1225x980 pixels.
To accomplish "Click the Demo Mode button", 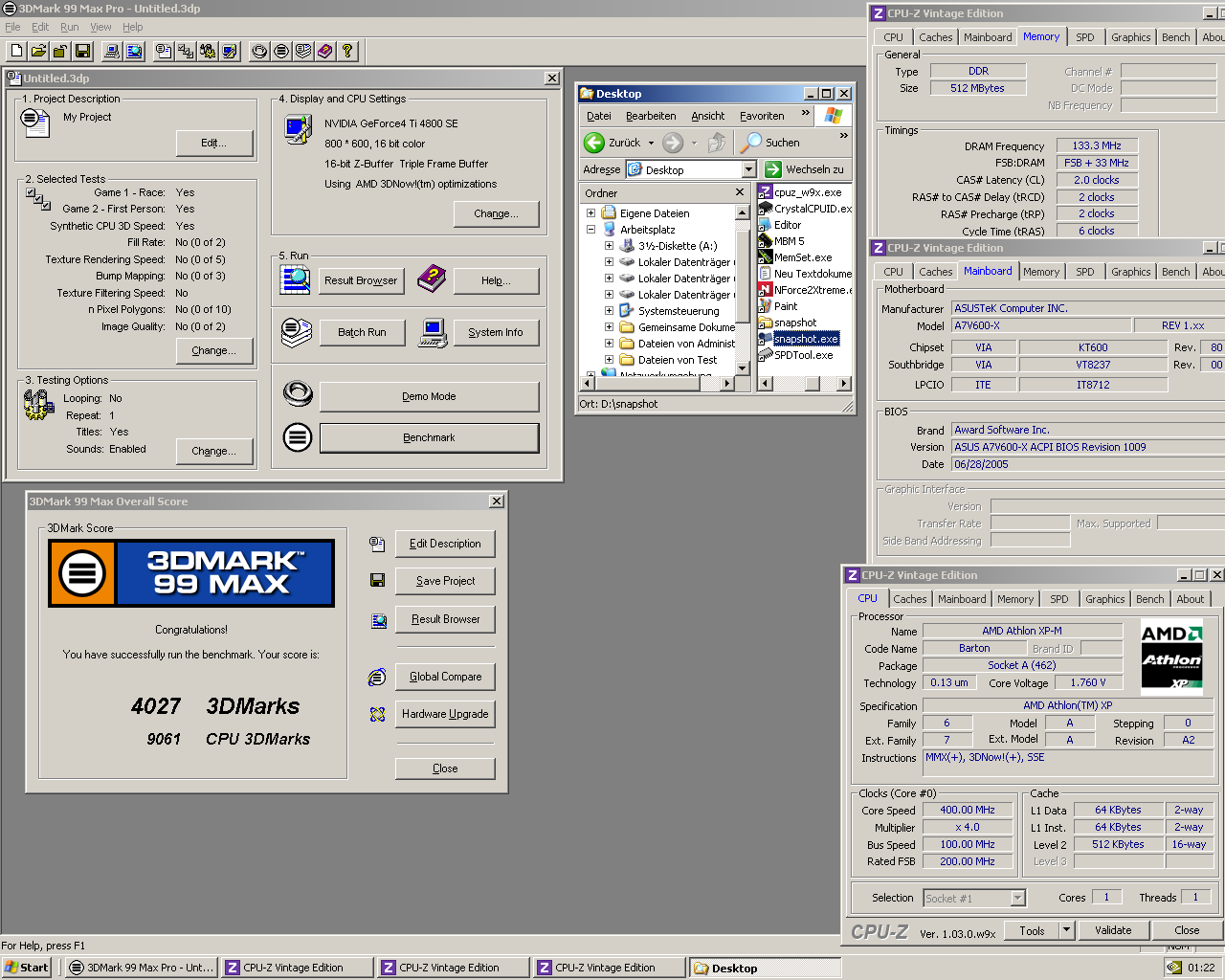I will (x=429, y=396).
